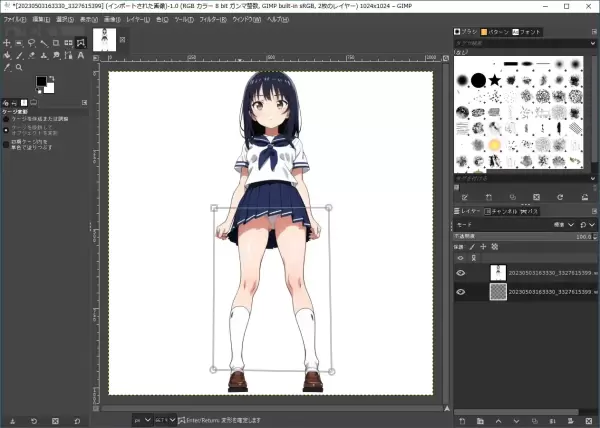The image size is (600, 428).
Task: Select the solid star brush
Action: [495, 80]
